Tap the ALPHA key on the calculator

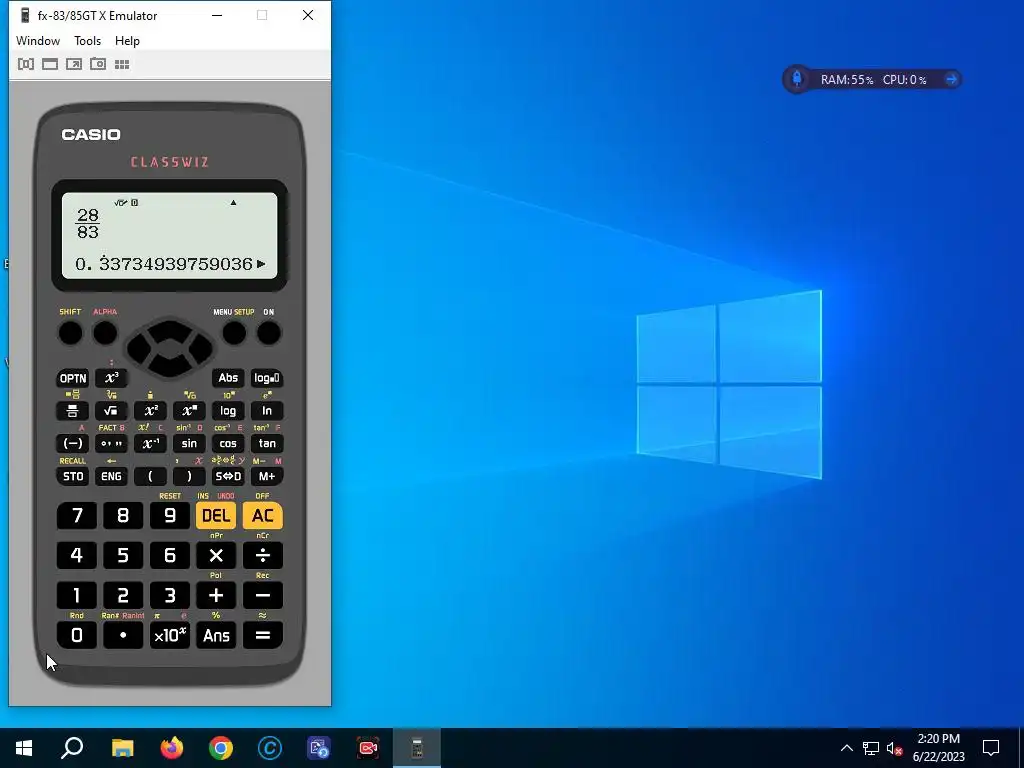tap(105, 333)
